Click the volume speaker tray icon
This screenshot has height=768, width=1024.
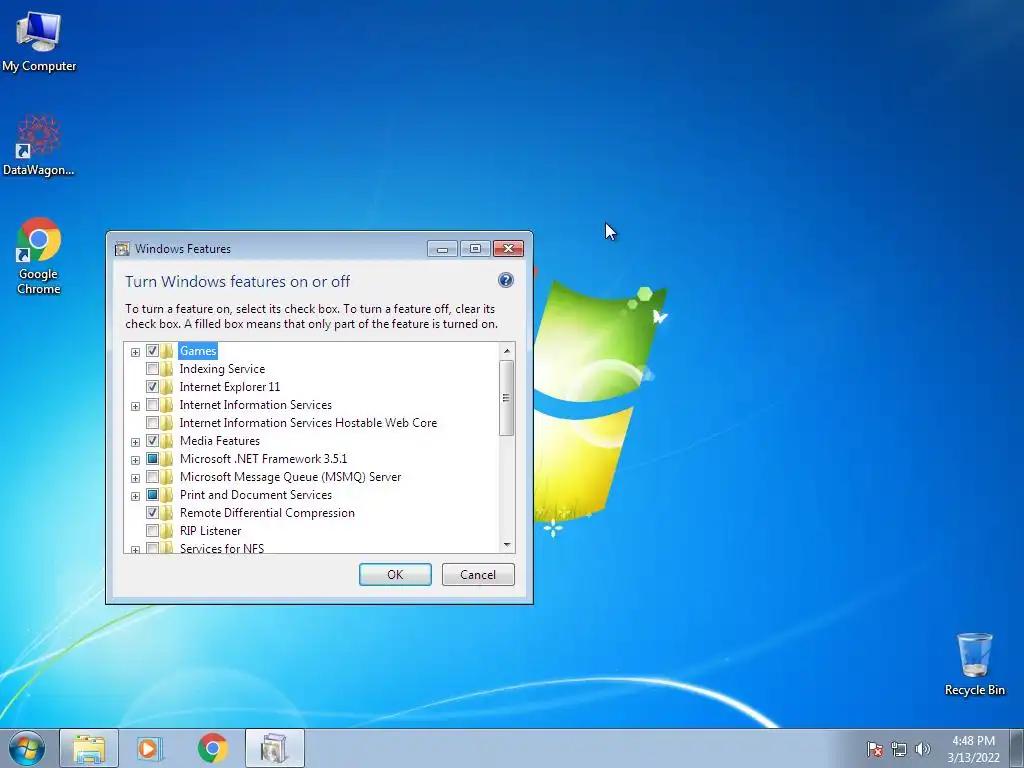[x=922, y=749]
